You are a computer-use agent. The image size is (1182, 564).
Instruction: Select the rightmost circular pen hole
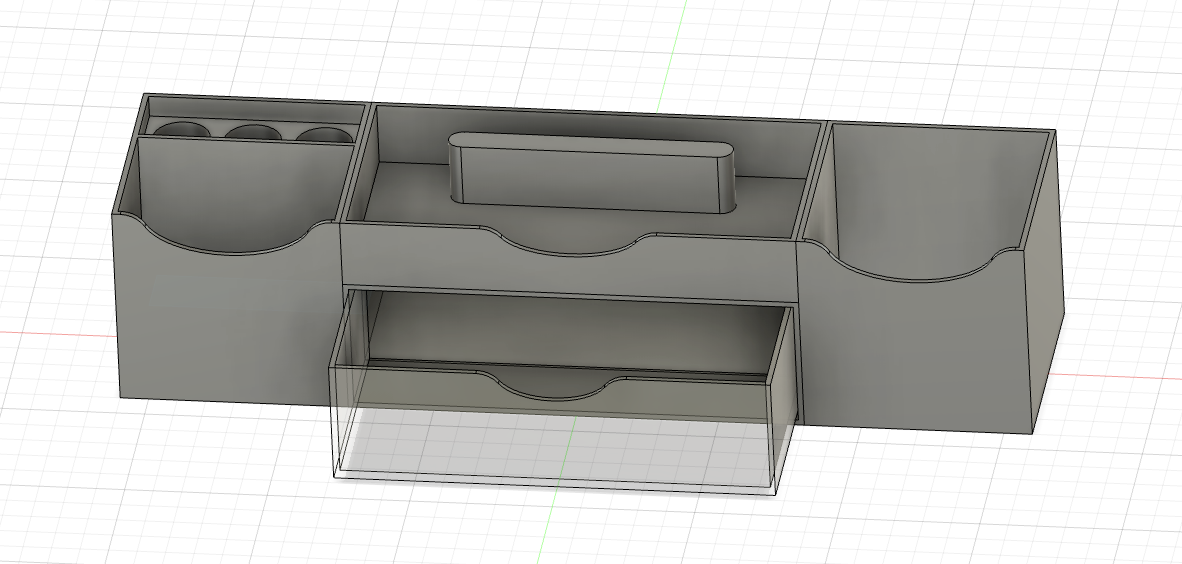click(x=323, y=134)
